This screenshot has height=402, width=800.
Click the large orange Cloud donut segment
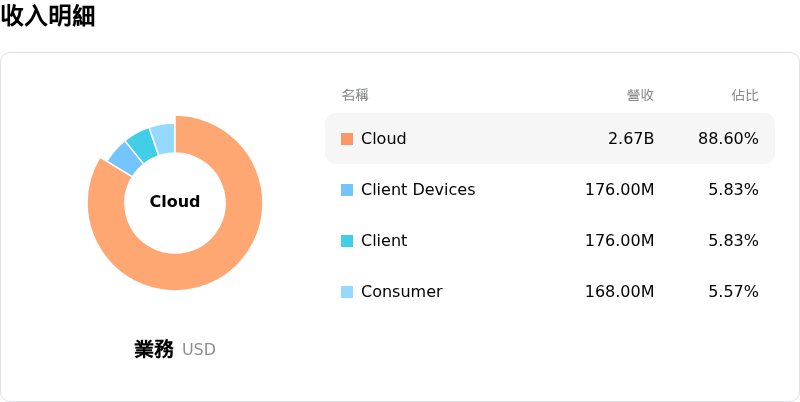pos(224,255)
